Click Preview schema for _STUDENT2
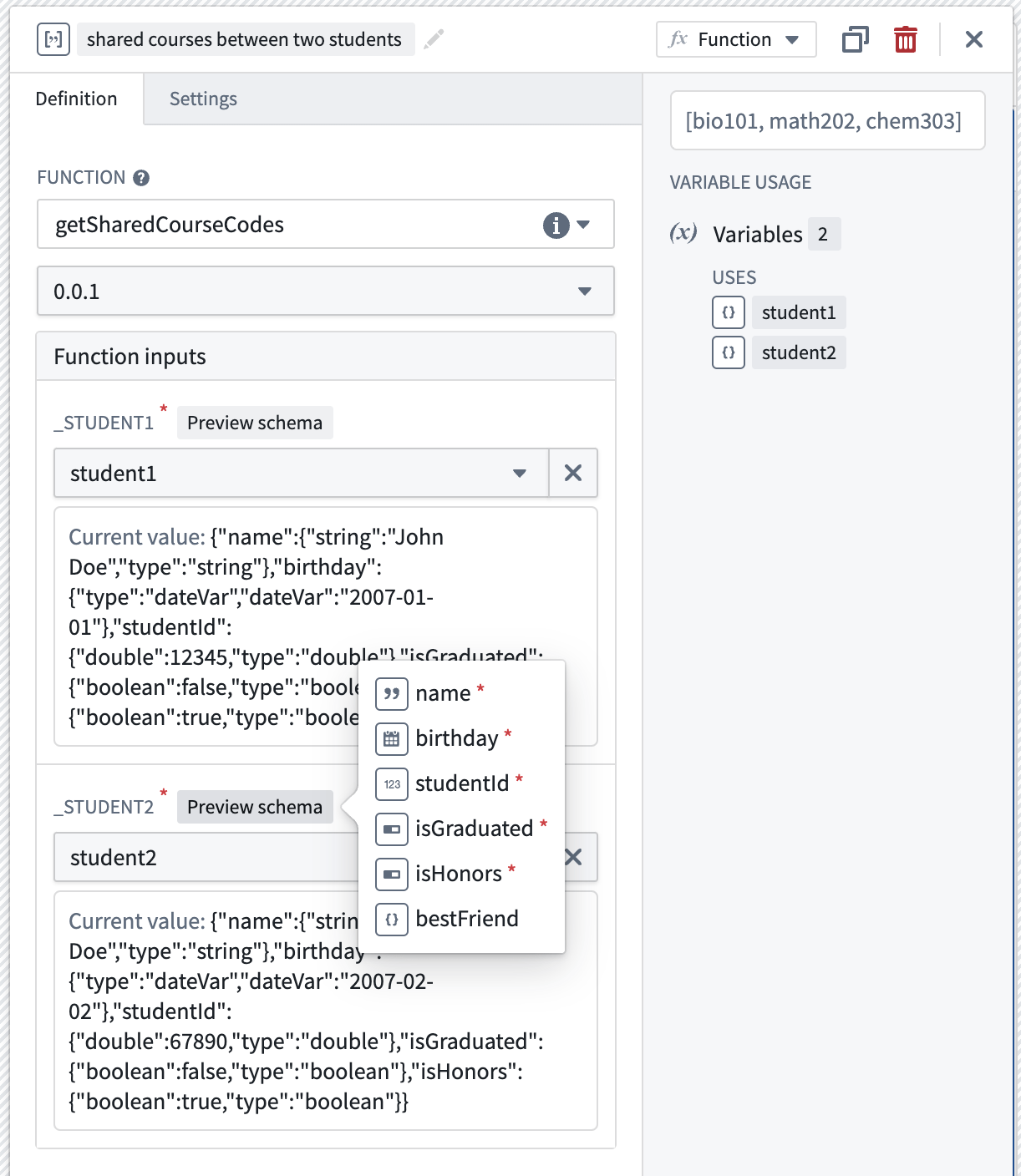Viewport: 1021px width, 1176px height. click(255, 807)
